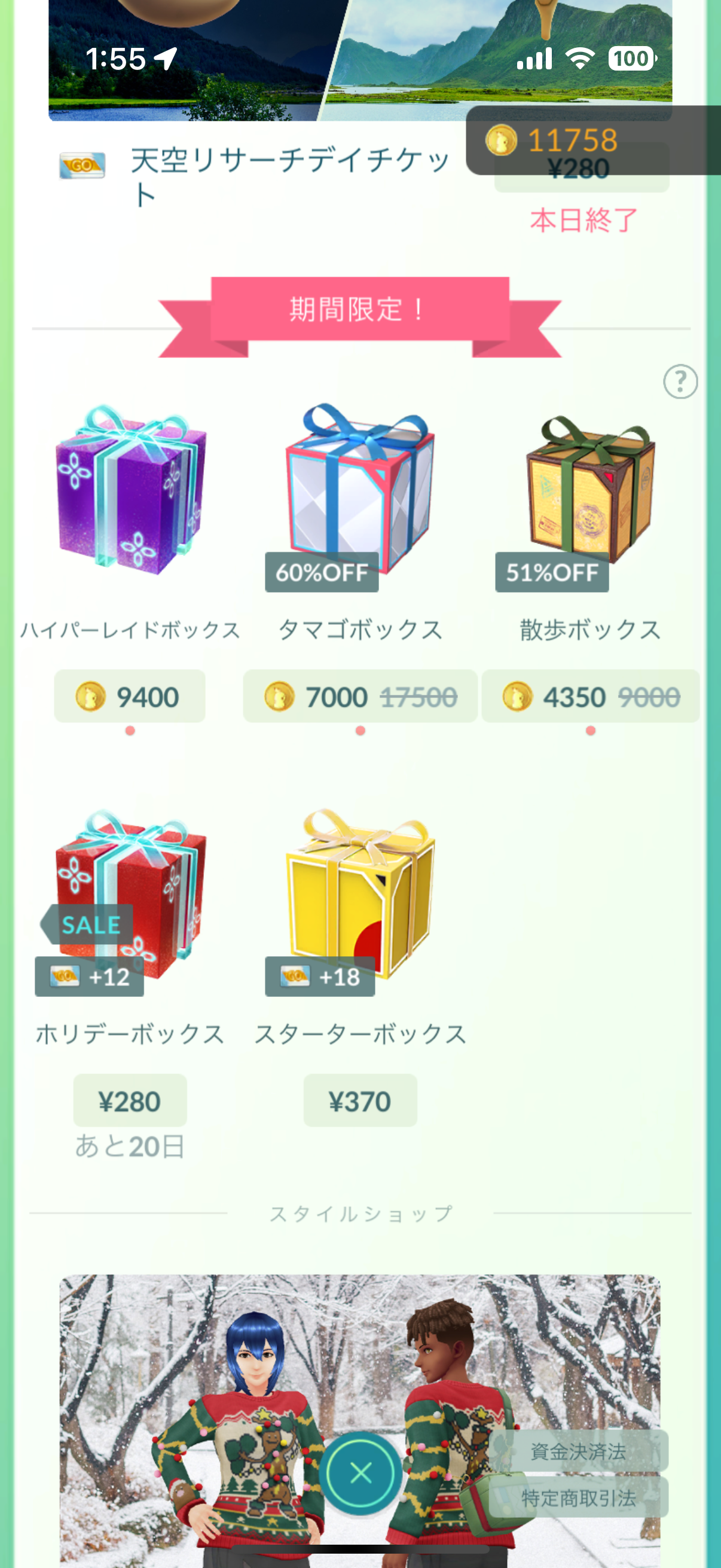This screenshot has width=721, height=1568.
Task: Open the 特定商取引法 link
Action: tap(578, 1497)
